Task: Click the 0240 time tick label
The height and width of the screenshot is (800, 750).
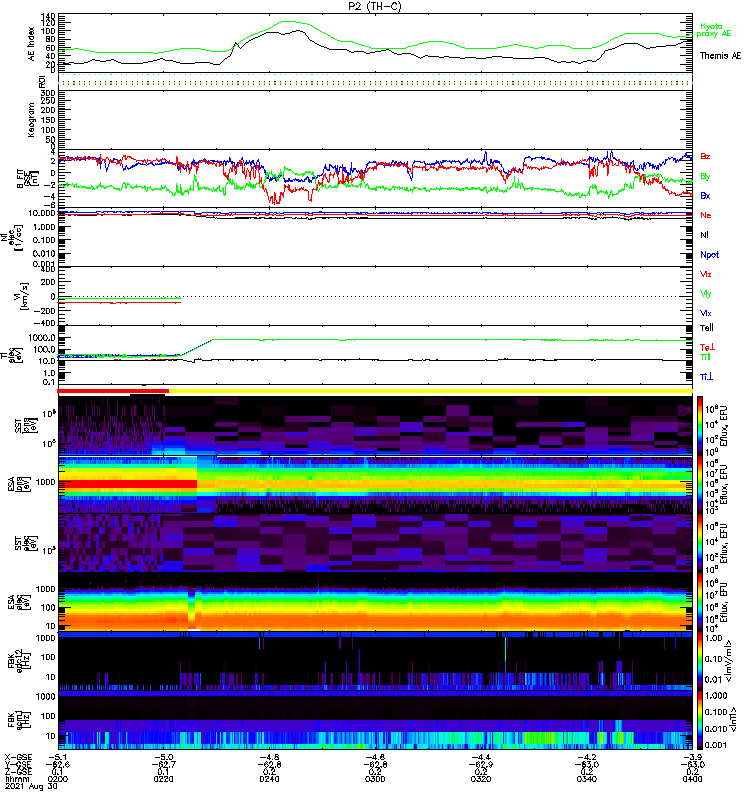Action: 269,779
